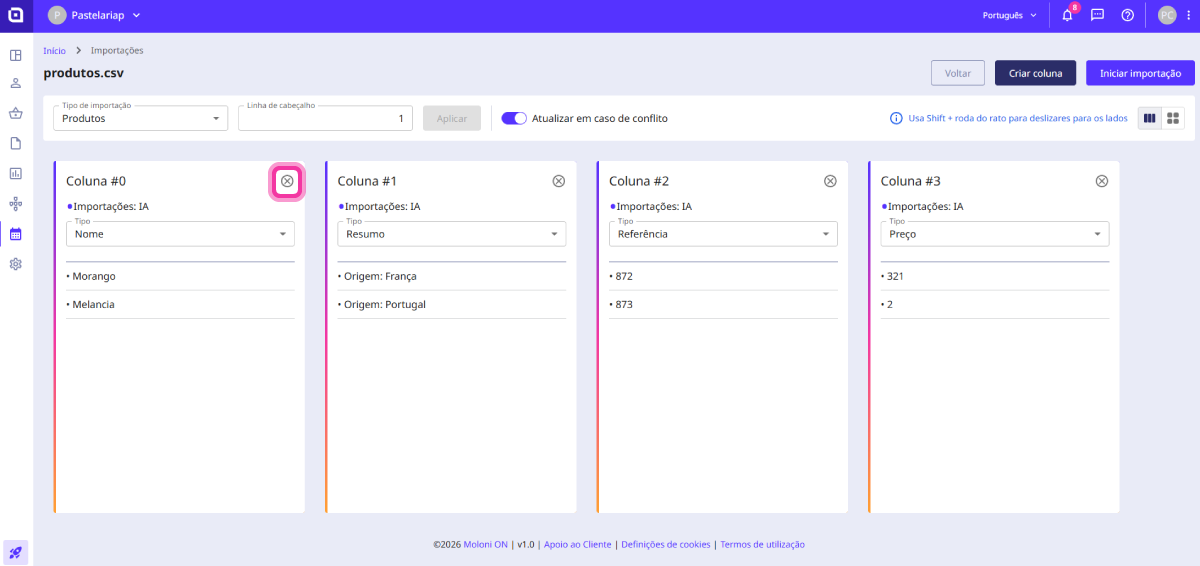Open the calendar icon in the sidebar

(x=16, y=234)
